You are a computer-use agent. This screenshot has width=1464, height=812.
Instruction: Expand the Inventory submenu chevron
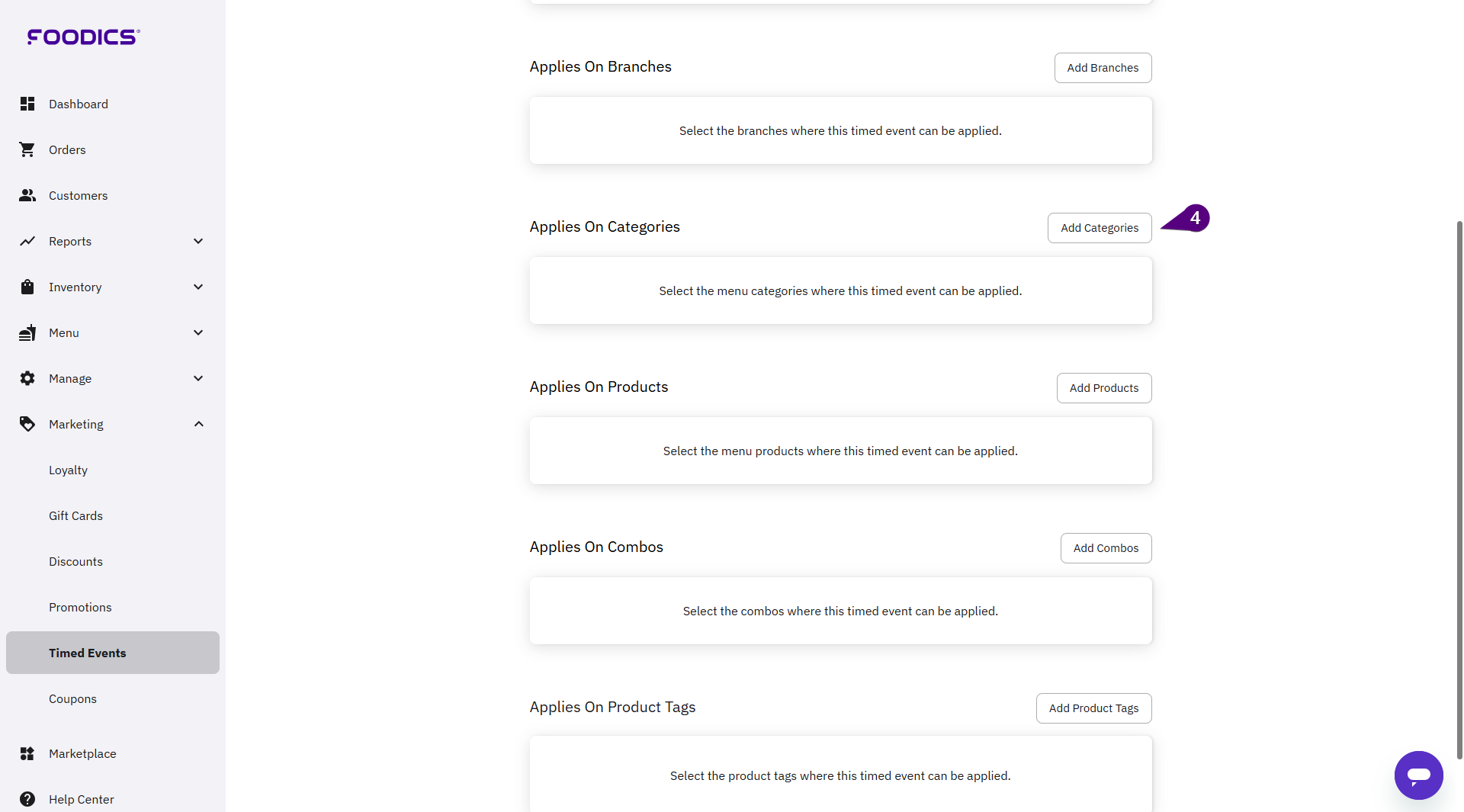tap(198, 287)
